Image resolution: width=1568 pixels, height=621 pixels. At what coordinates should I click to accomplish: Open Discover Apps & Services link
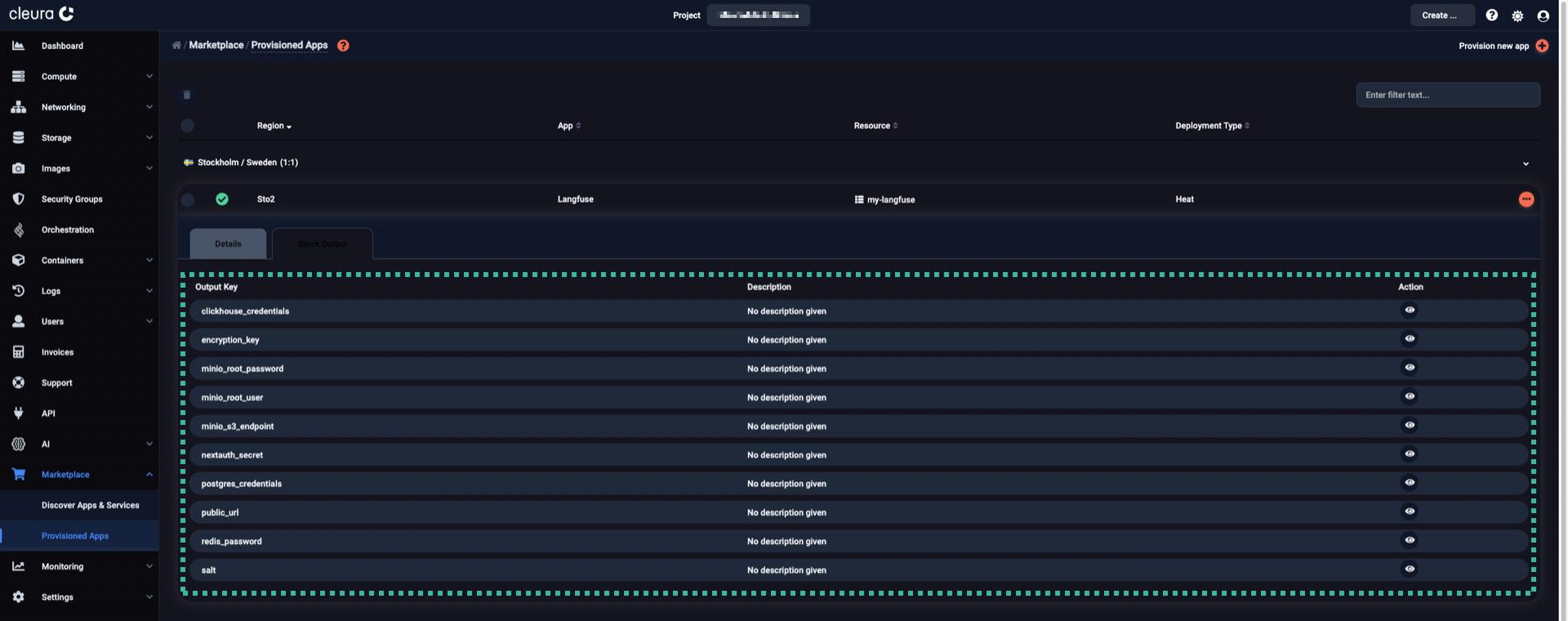point(90,506)
